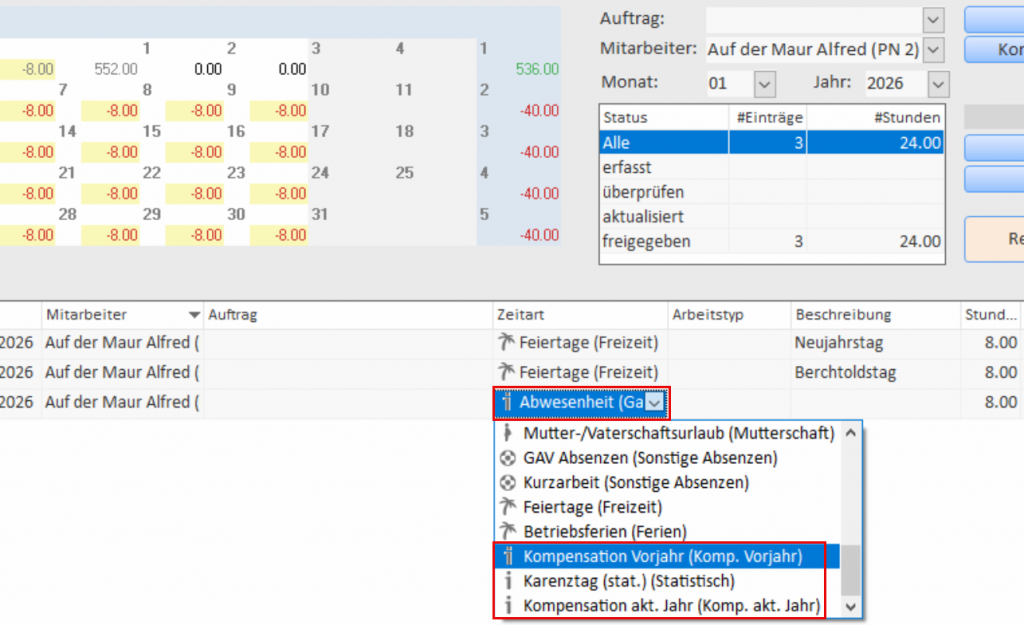Select the Alle status row

pos(771,143)
